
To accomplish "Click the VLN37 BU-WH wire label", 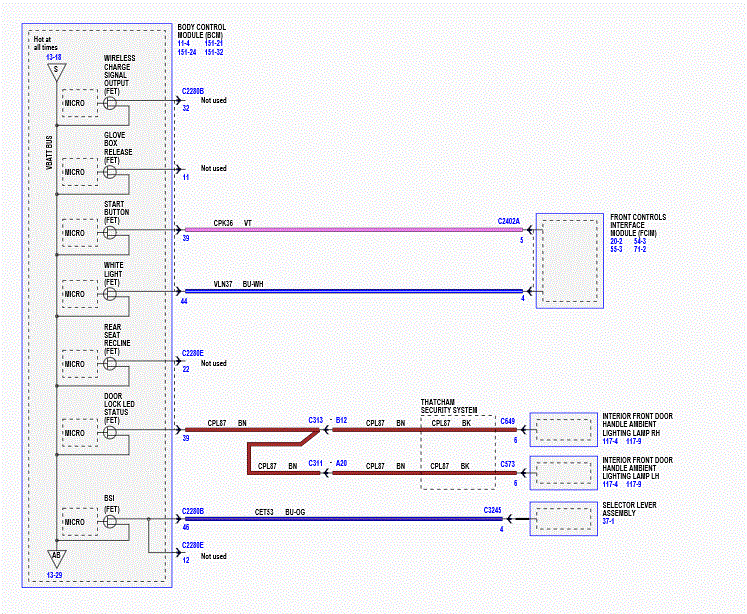I will click(x=238, y=284).
